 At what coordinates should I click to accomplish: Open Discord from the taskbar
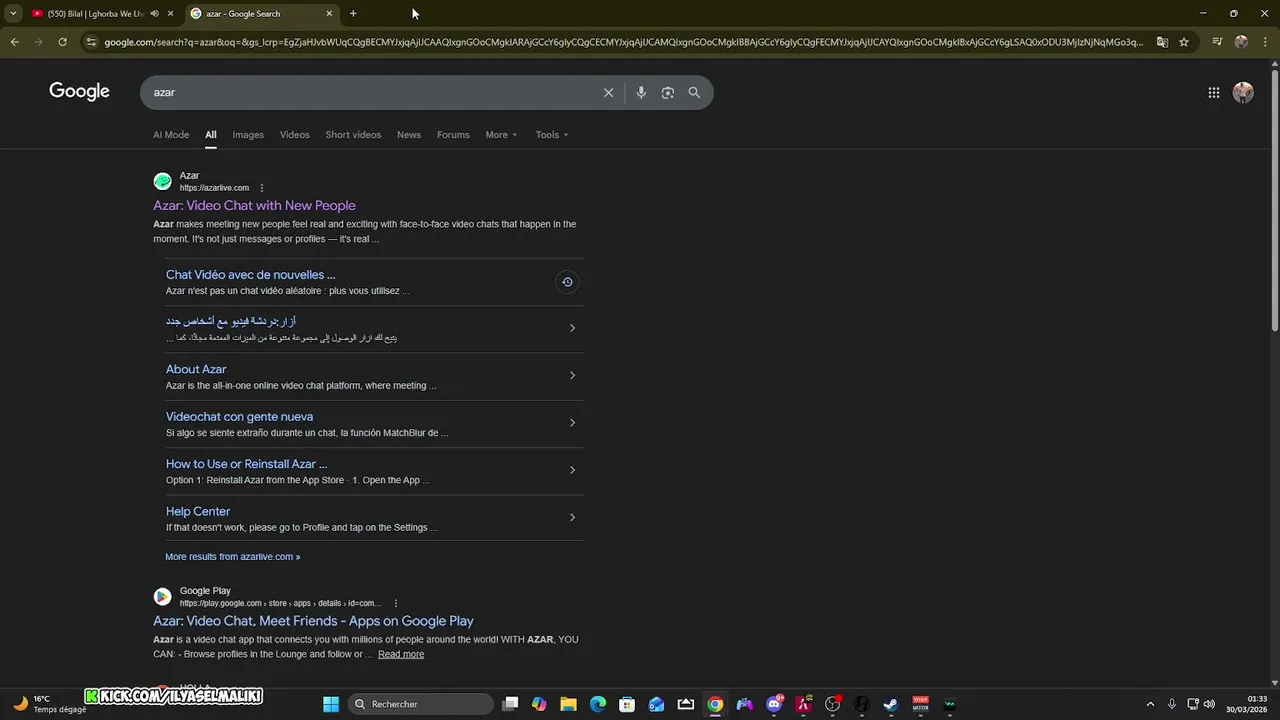pyautogui.click(x=774, y=704)
